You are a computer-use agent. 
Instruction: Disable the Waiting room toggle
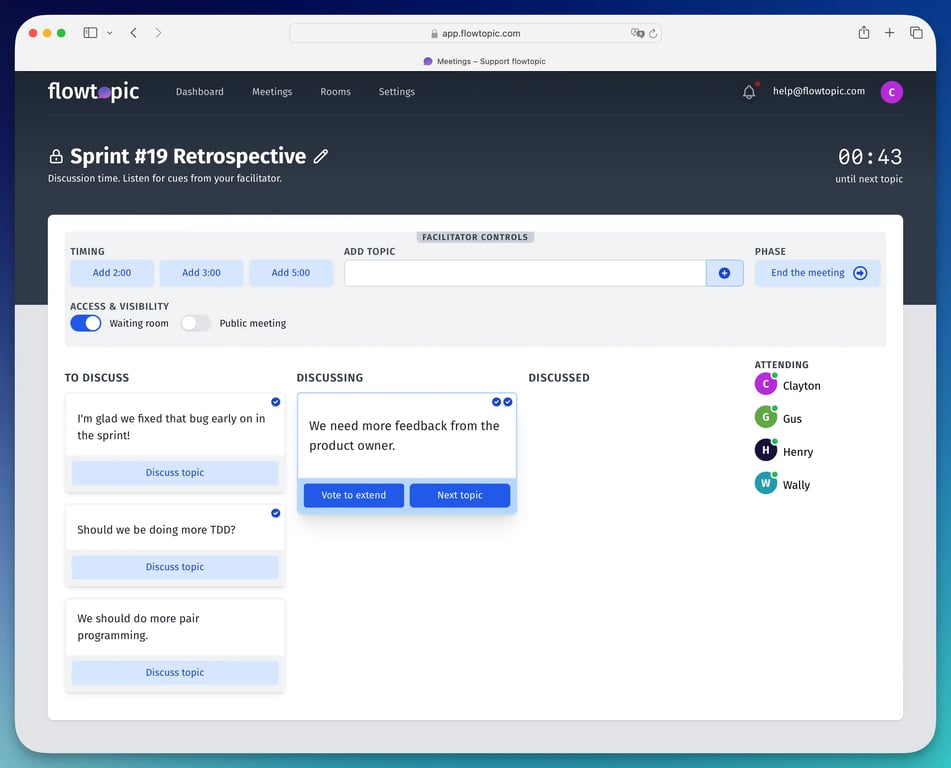tap(86, 323)
